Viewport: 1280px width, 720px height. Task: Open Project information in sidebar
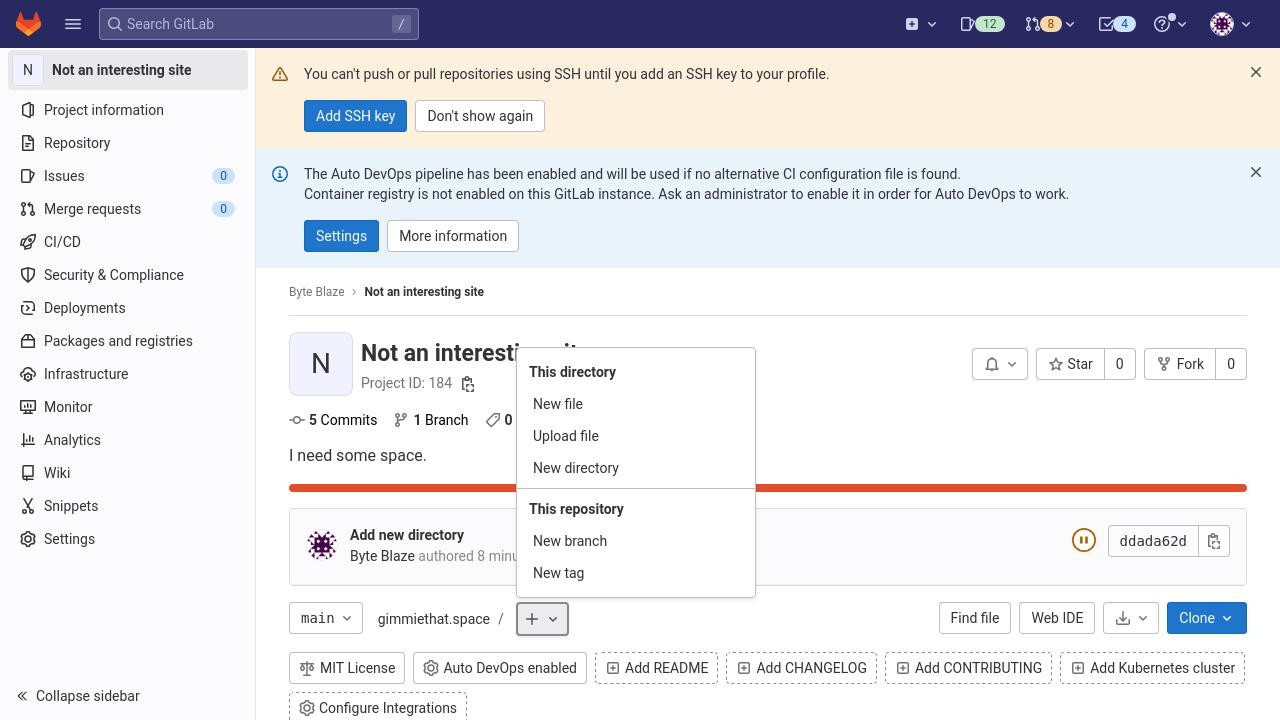click(128, 110)
